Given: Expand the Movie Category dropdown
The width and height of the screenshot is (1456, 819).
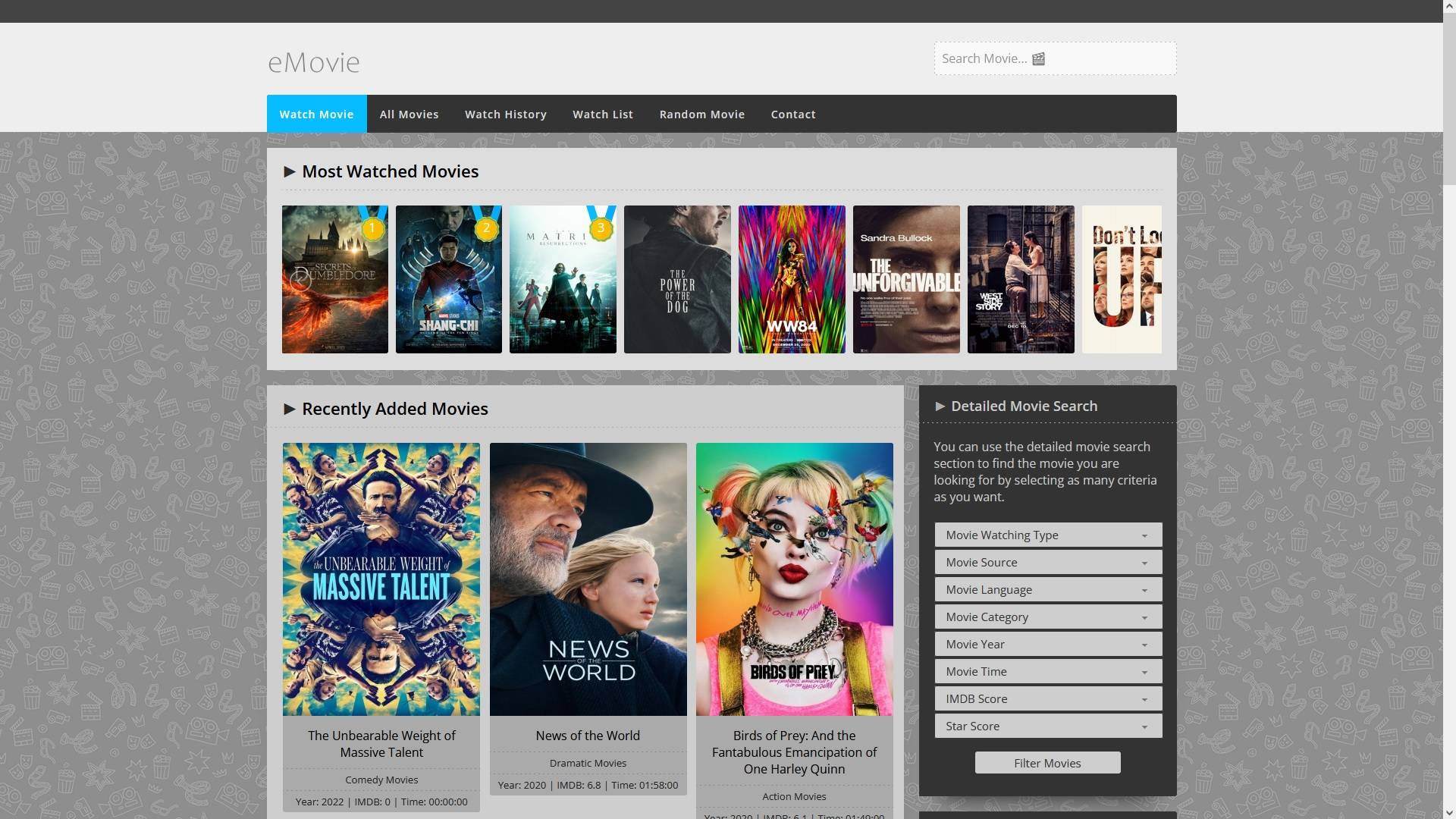Looking at the screenshot, I should coord(1047,617).
